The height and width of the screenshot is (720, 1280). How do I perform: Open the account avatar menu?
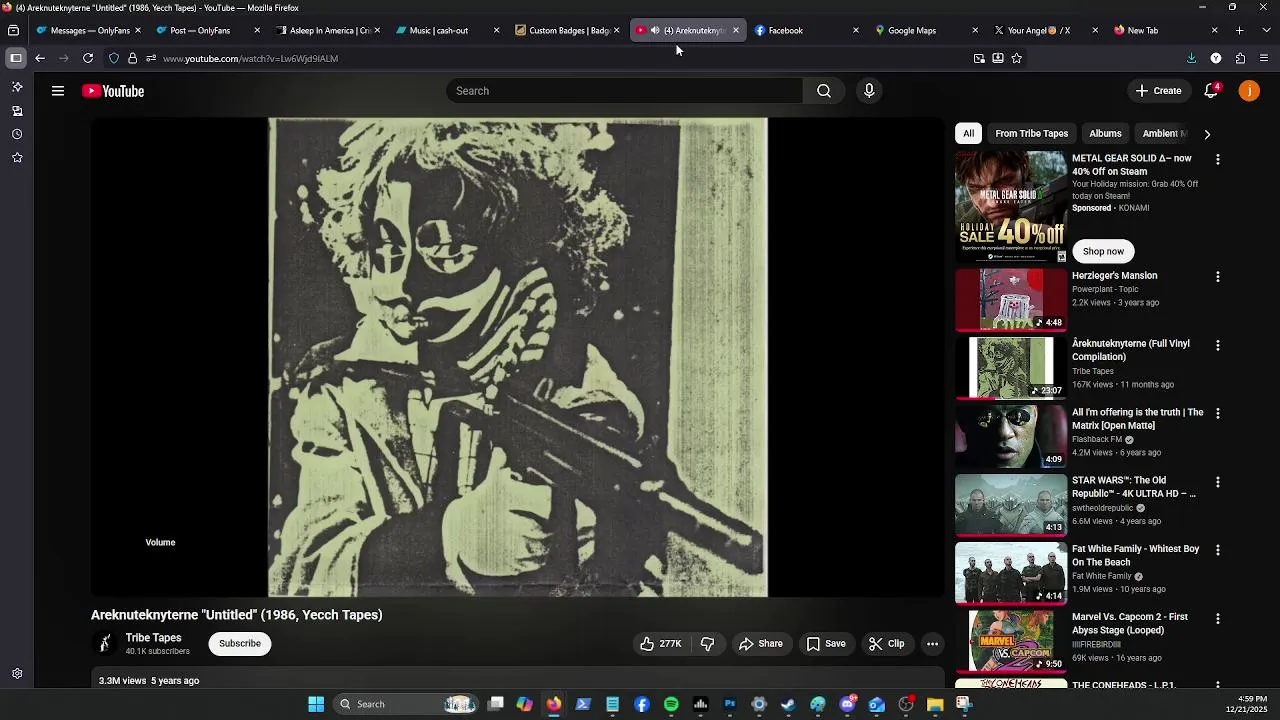coord(1249,91)
